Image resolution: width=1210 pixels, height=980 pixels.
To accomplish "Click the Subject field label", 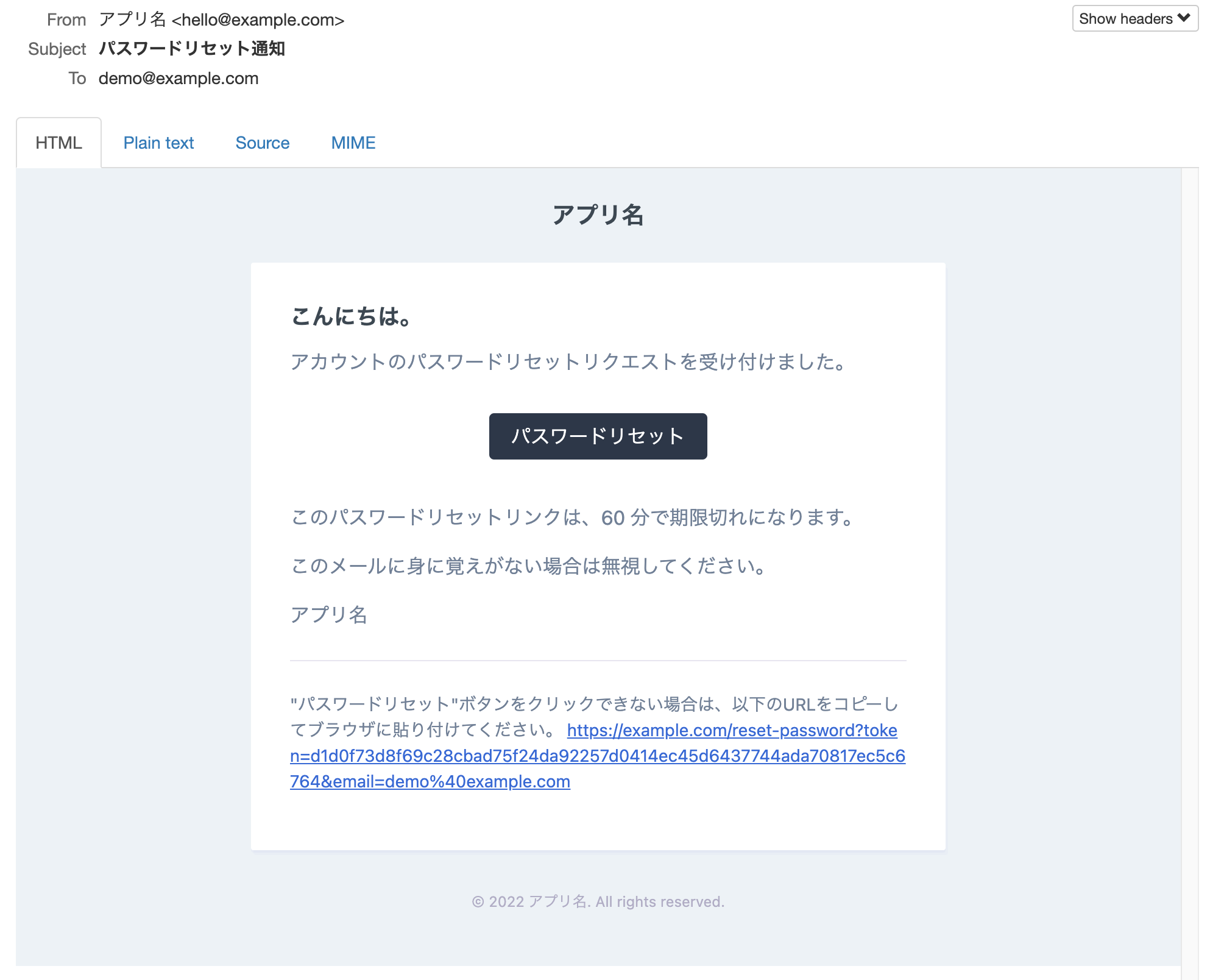I will pos(58,49).
